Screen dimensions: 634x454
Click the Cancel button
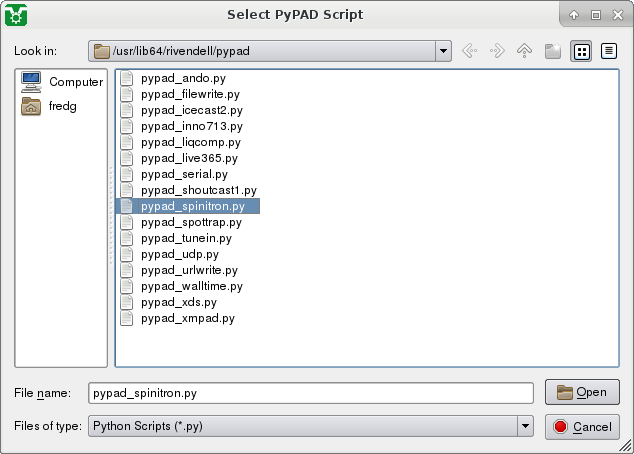[582, 427]
